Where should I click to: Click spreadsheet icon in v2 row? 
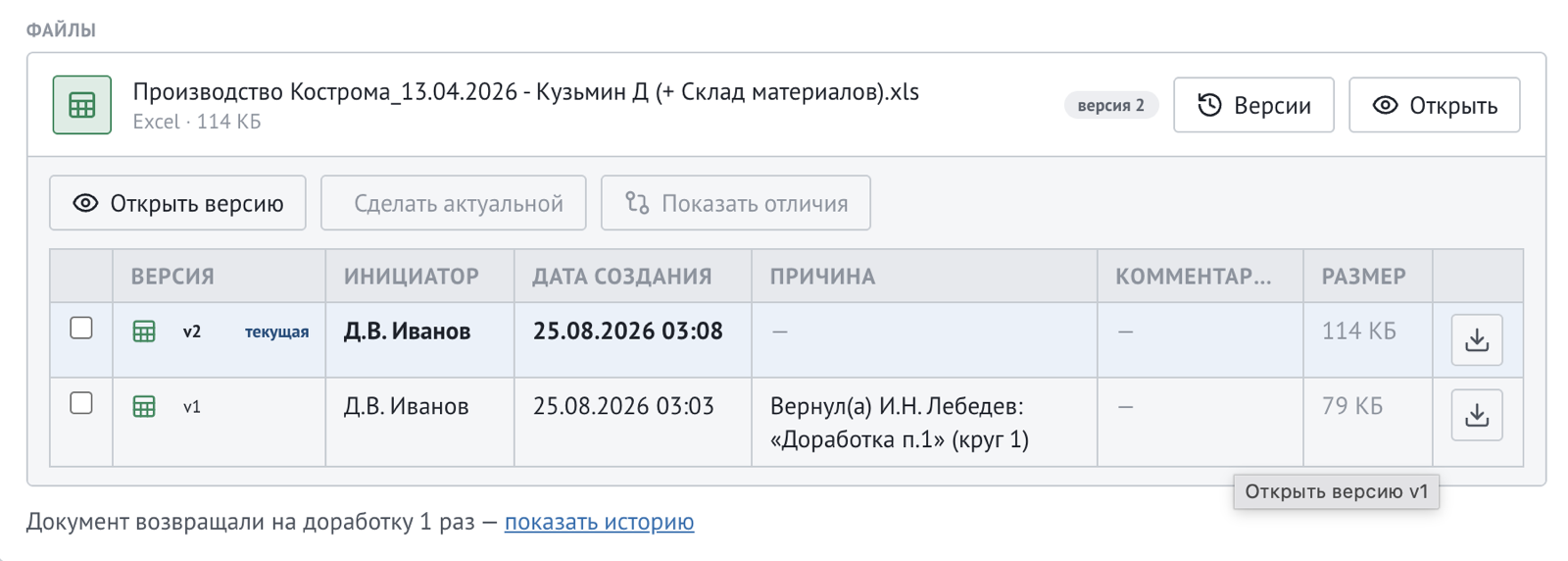tap(144, 331)
